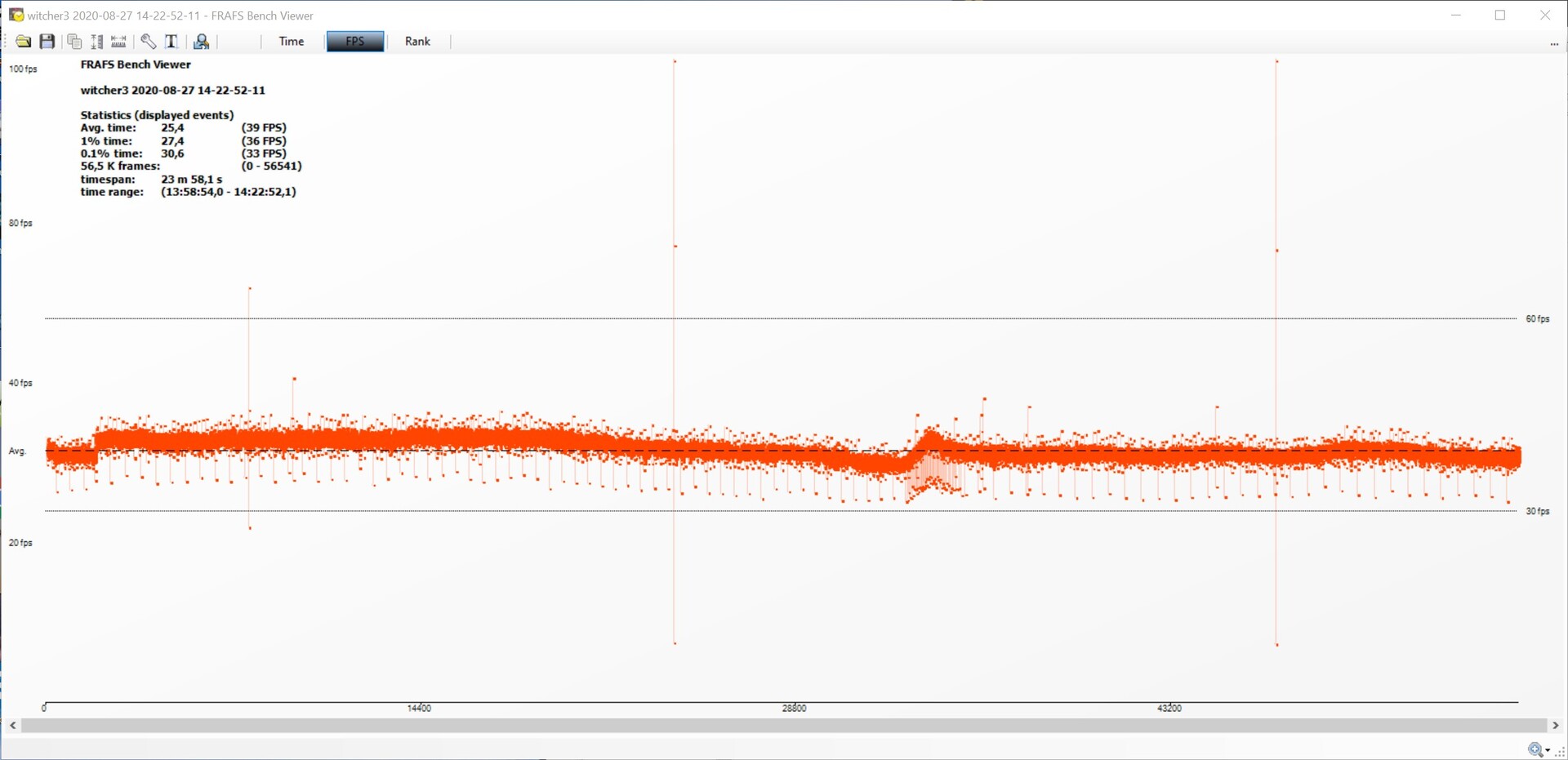The height and width of the screenshot is (760, 1568).
Task: Click the zoom magnifier in the status bar
Action: click(1535, 749)
